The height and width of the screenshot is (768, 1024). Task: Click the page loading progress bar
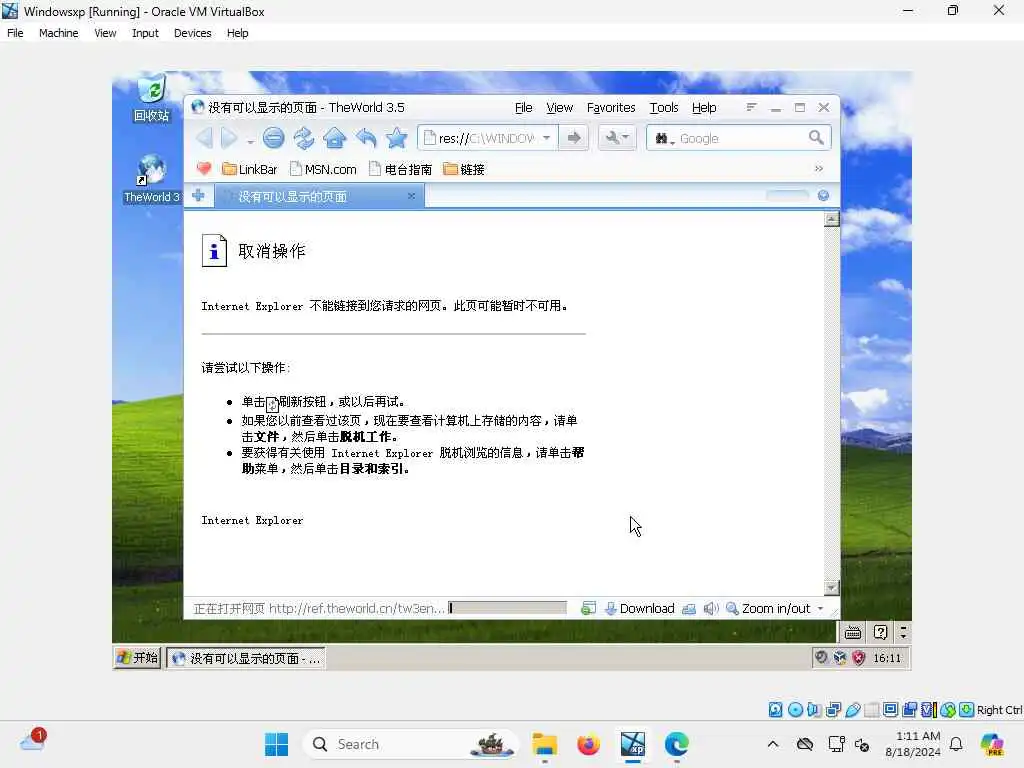[x=507, y=608]
